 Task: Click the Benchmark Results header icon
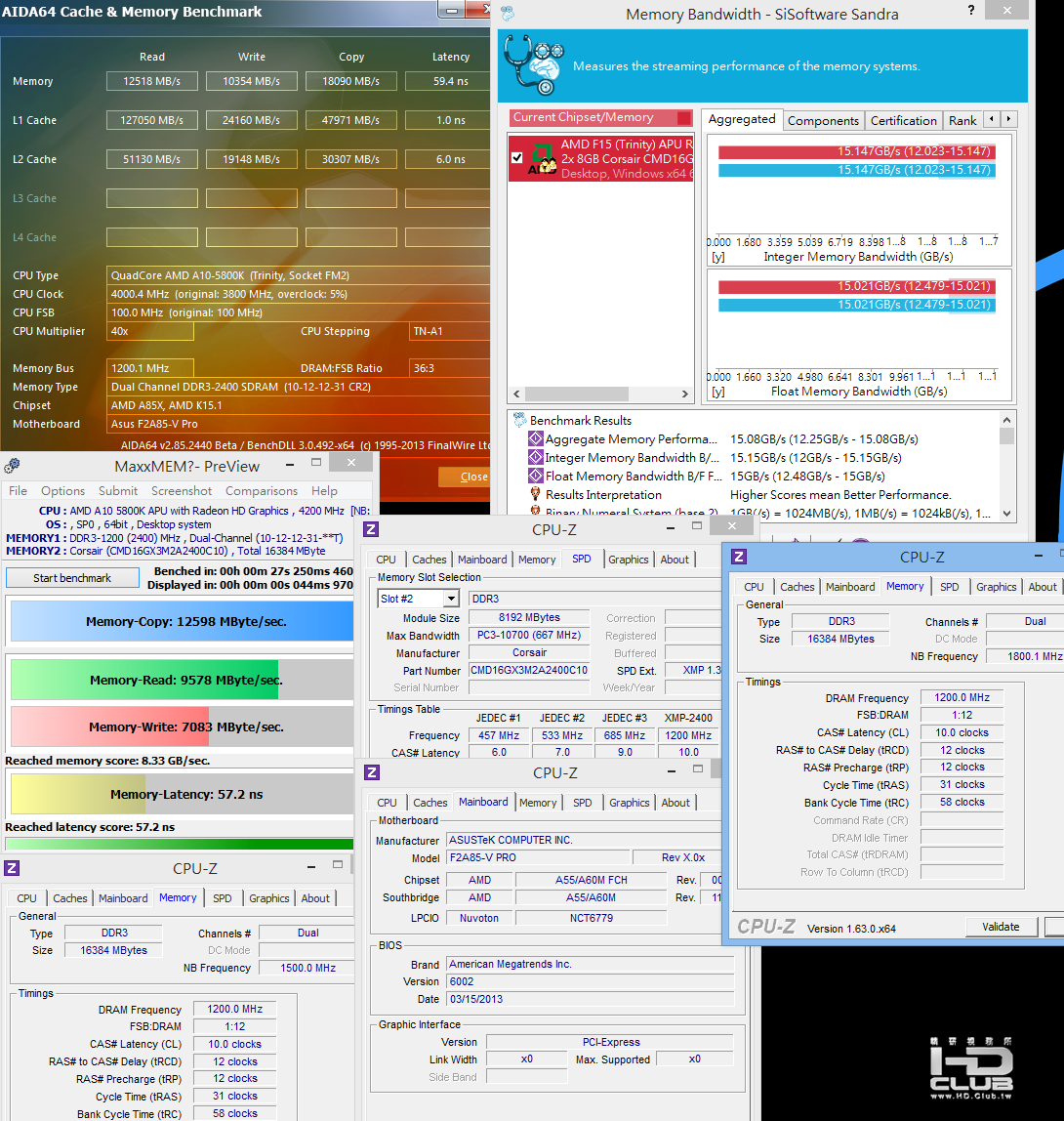point(519,420)
